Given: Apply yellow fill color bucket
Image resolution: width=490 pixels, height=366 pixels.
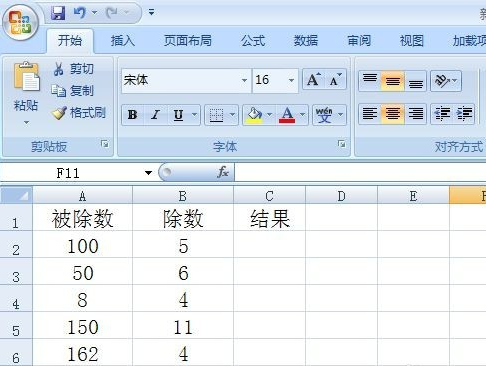Looking at the screenshot, I should [x=254, y=115].
